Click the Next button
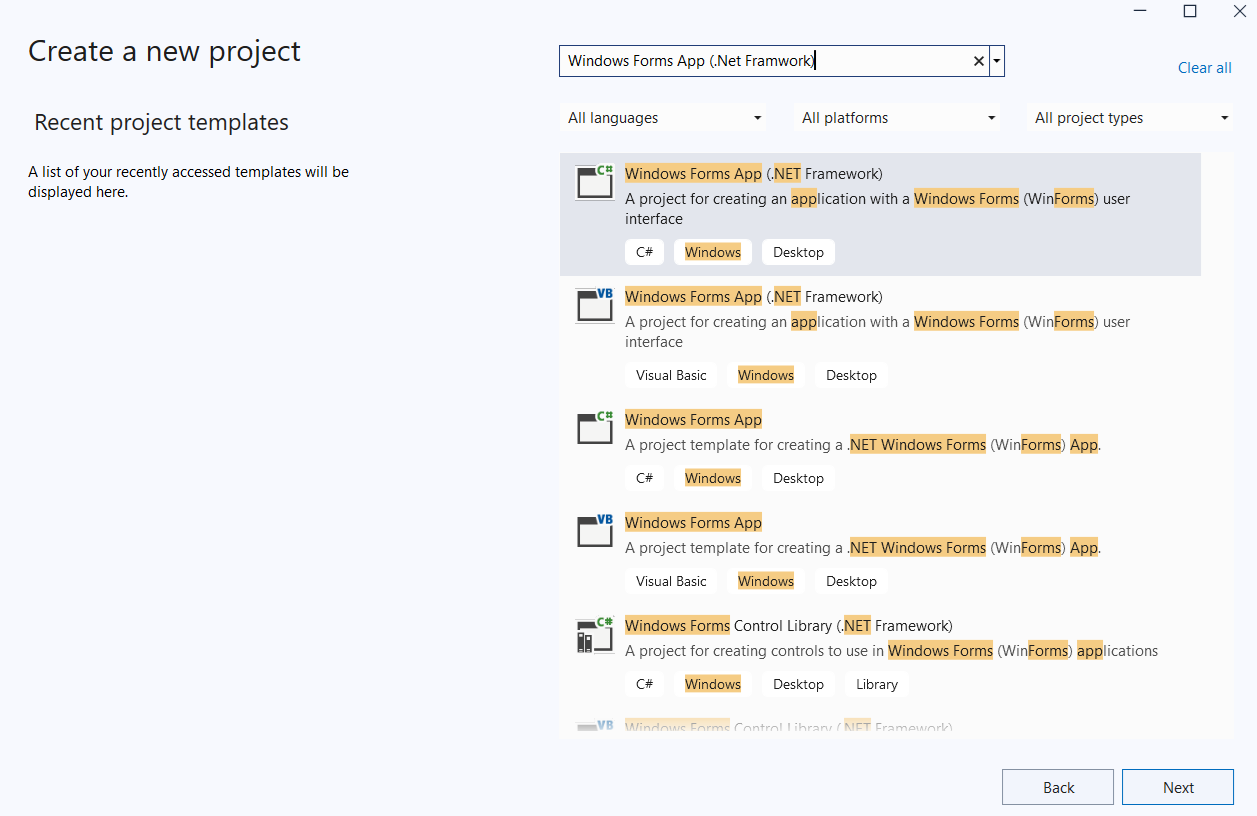 point(1177,787)
